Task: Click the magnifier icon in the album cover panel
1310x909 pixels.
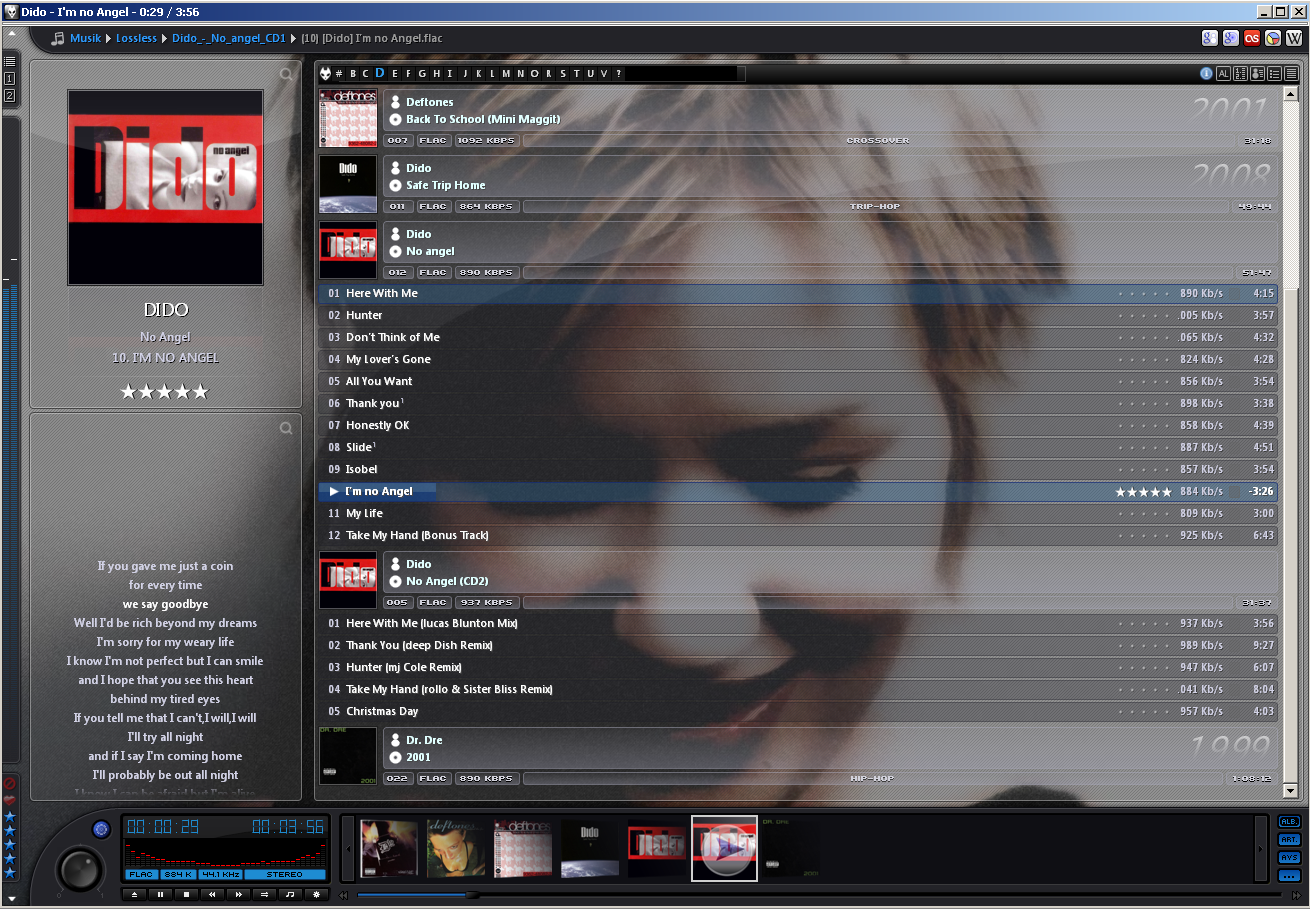Action: (x=287, y=74)
